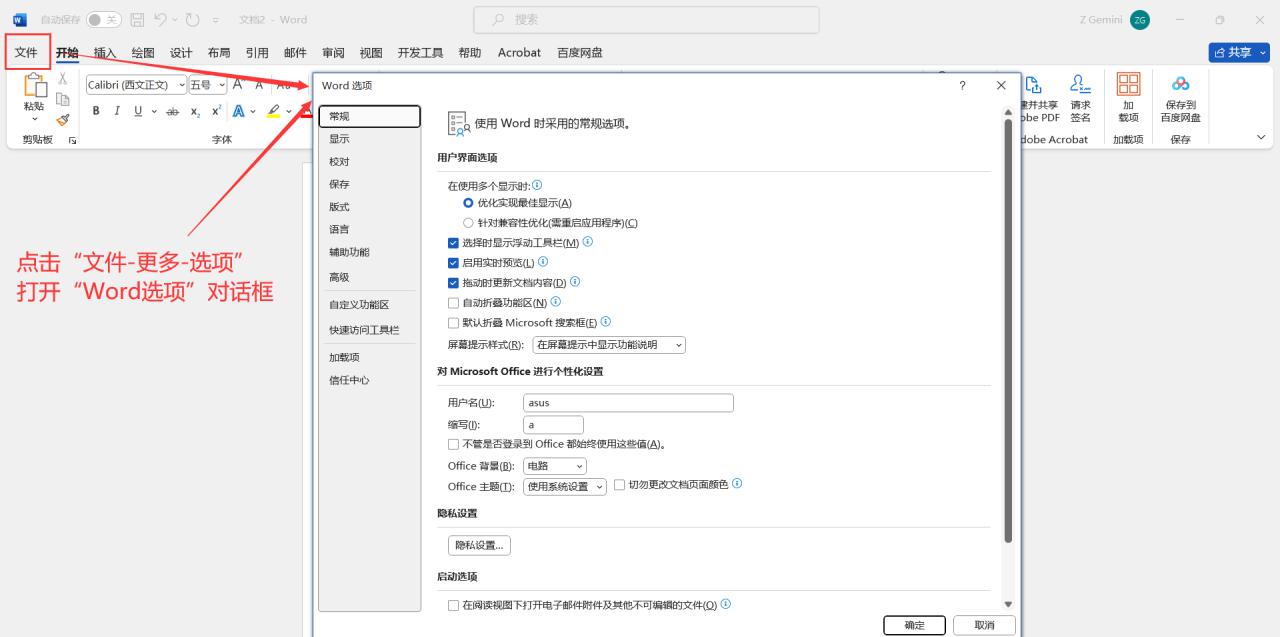Apply superscript formatting
Viewport: 1280px width, 637px height.
[216, 111]
